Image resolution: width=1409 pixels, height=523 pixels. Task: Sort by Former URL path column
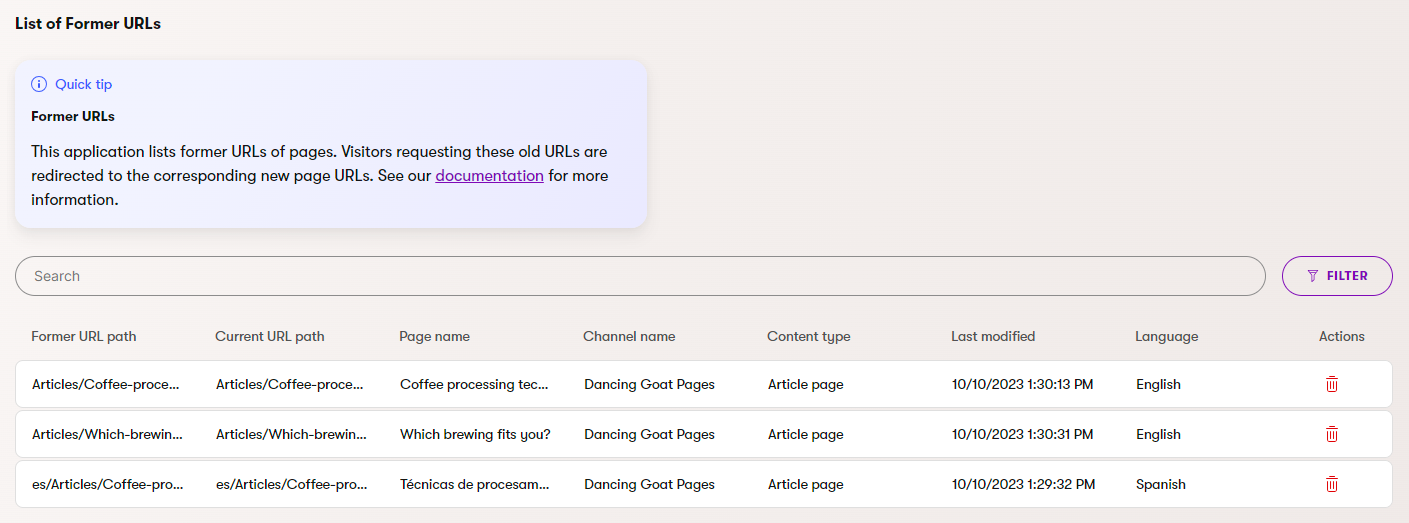(83, 336)
